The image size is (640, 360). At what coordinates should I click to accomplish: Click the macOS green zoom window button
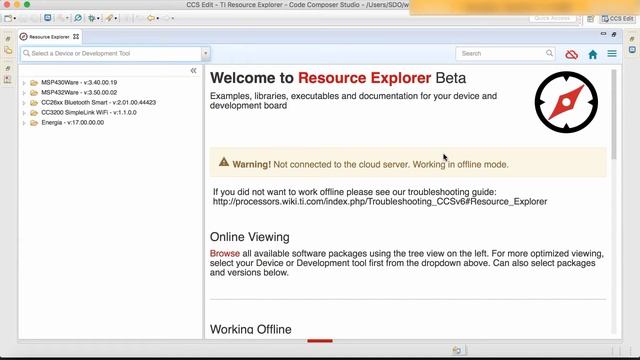tap(27, 4)
